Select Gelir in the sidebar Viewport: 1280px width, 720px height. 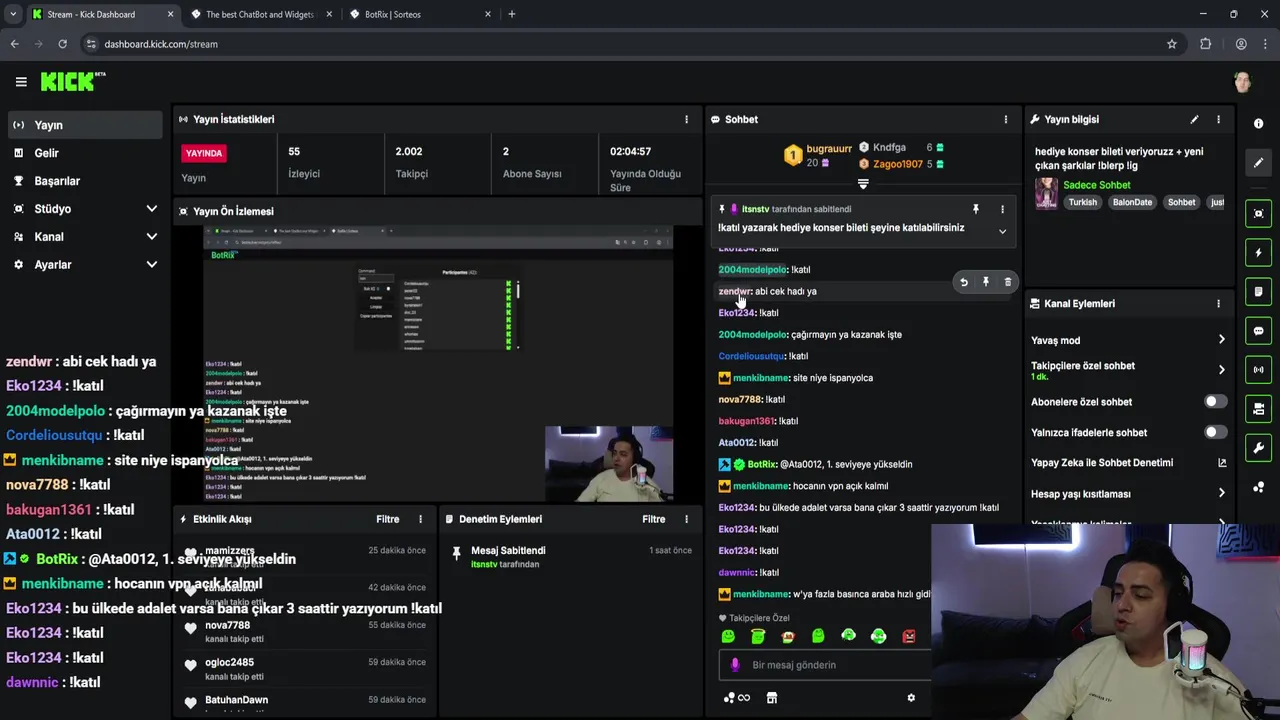pos(84,153)
